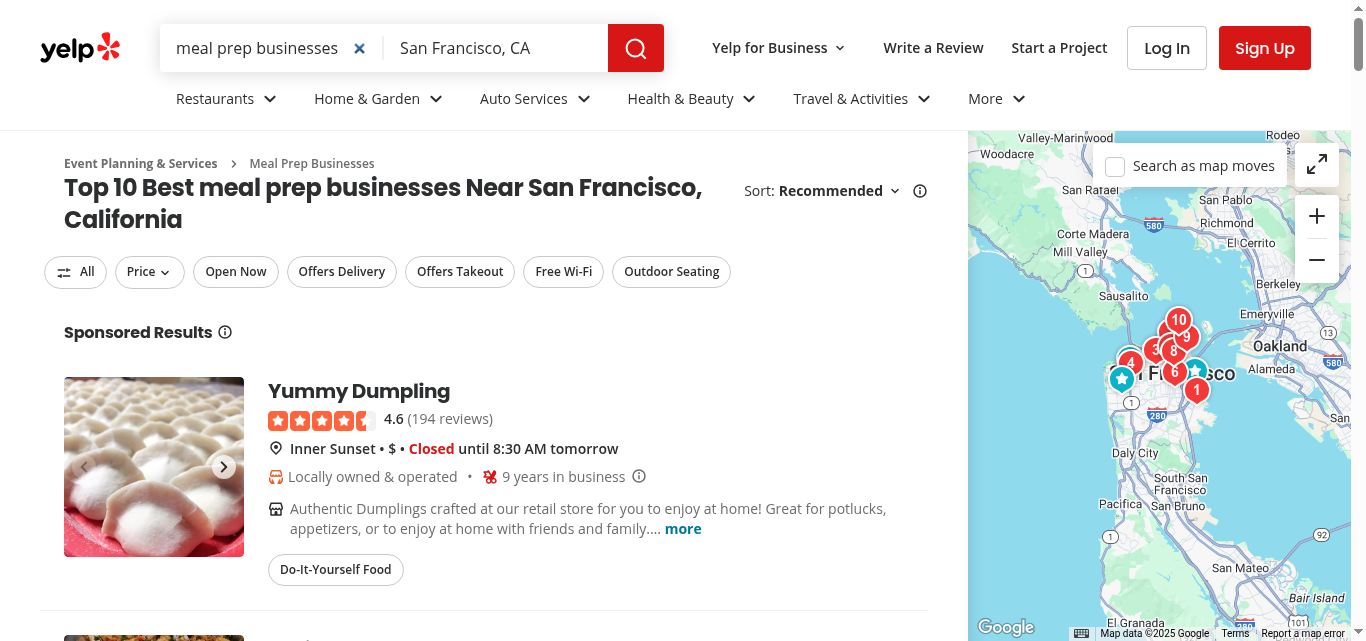Expand the Restaurants category menu

pyautogui.click(x=226, y=99)
